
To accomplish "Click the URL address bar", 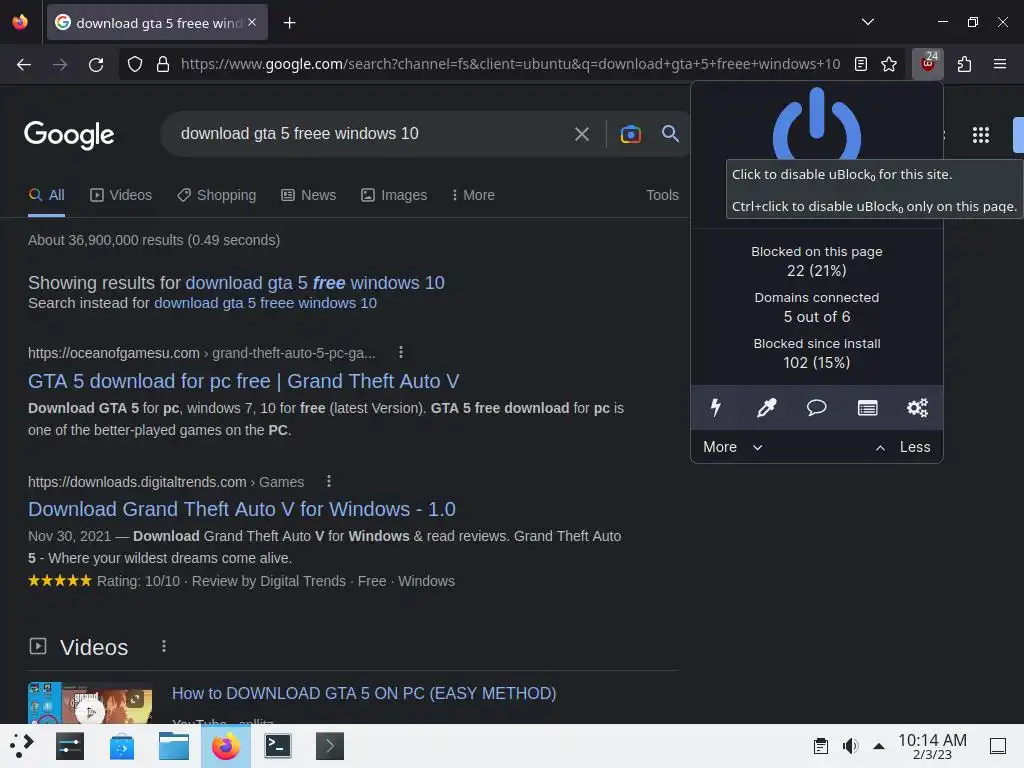I will click(509, 64).
